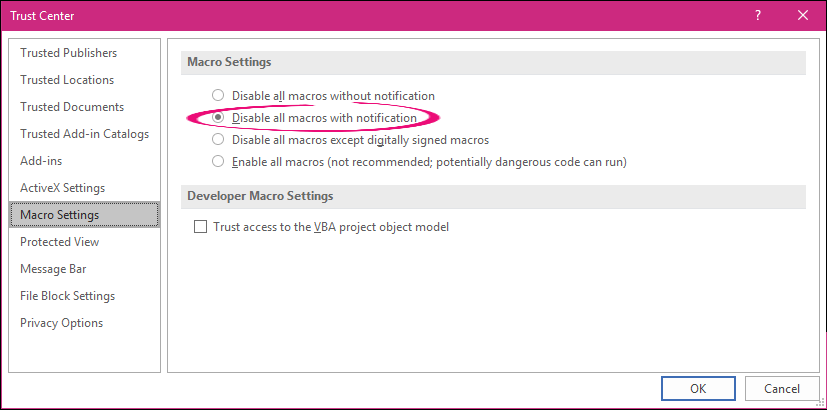This screenshot has height=410, width=827.
Task: Select Enable all macros option
Action: [x=218, y=161]
